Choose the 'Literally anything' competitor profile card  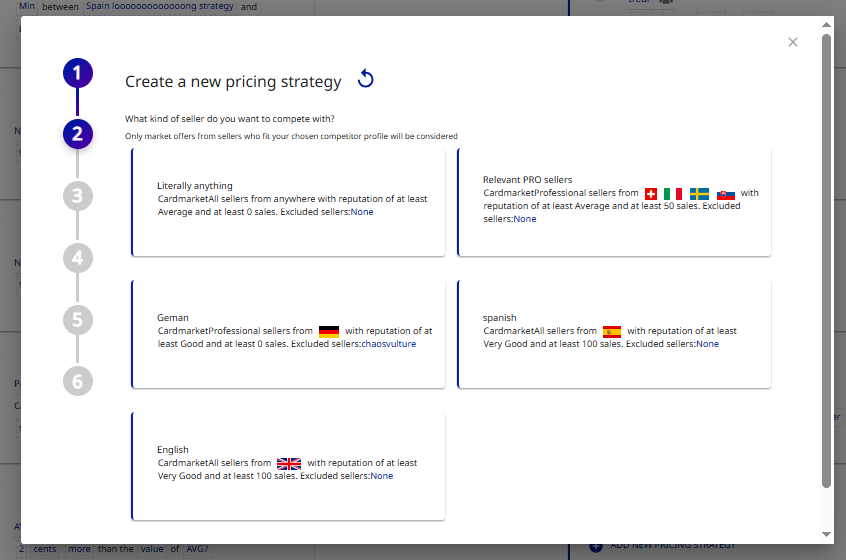[288, 202]
